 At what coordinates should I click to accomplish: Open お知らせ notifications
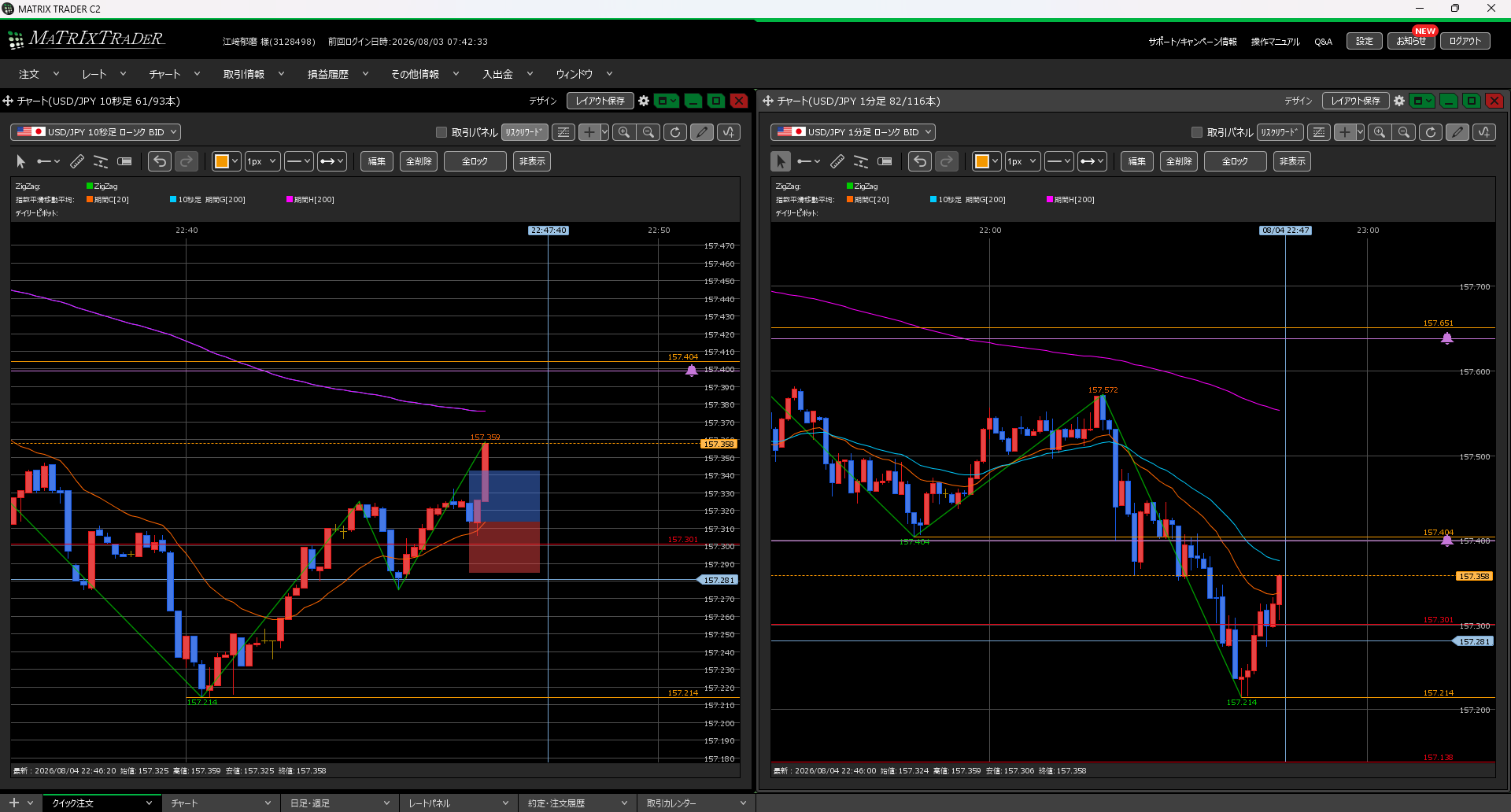1411,41
